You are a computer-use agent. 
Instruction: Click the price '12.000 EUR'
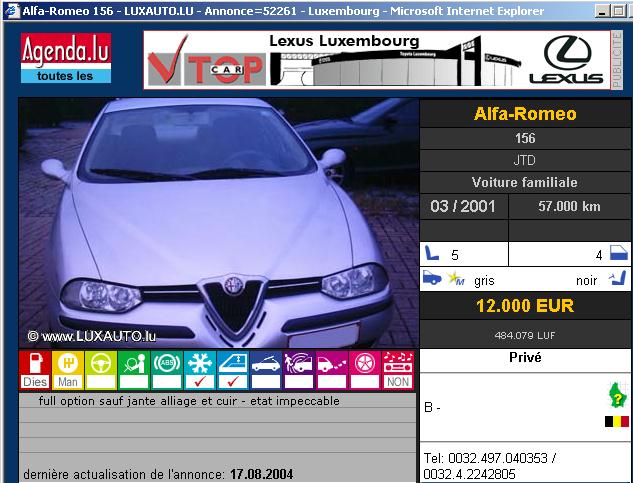pos(525,306)
